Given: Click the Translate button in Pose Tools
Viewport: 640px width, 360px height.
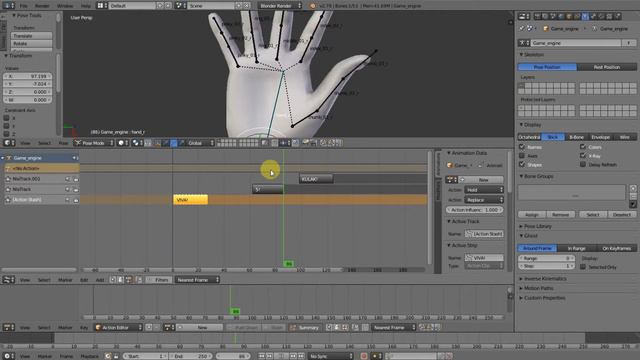Looking at the screenshot, I should coord(31,36).
